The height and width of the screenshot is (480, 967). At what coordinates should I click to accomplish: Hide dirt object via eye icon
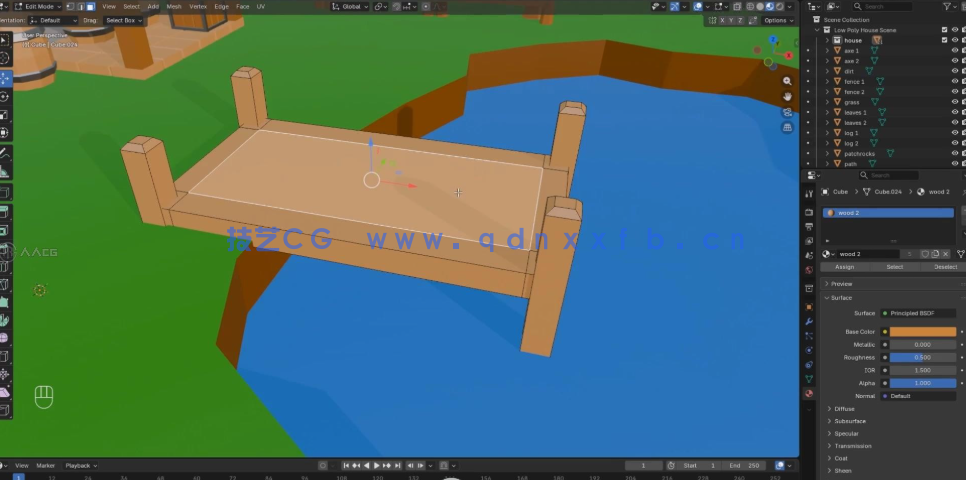(955, 71)
